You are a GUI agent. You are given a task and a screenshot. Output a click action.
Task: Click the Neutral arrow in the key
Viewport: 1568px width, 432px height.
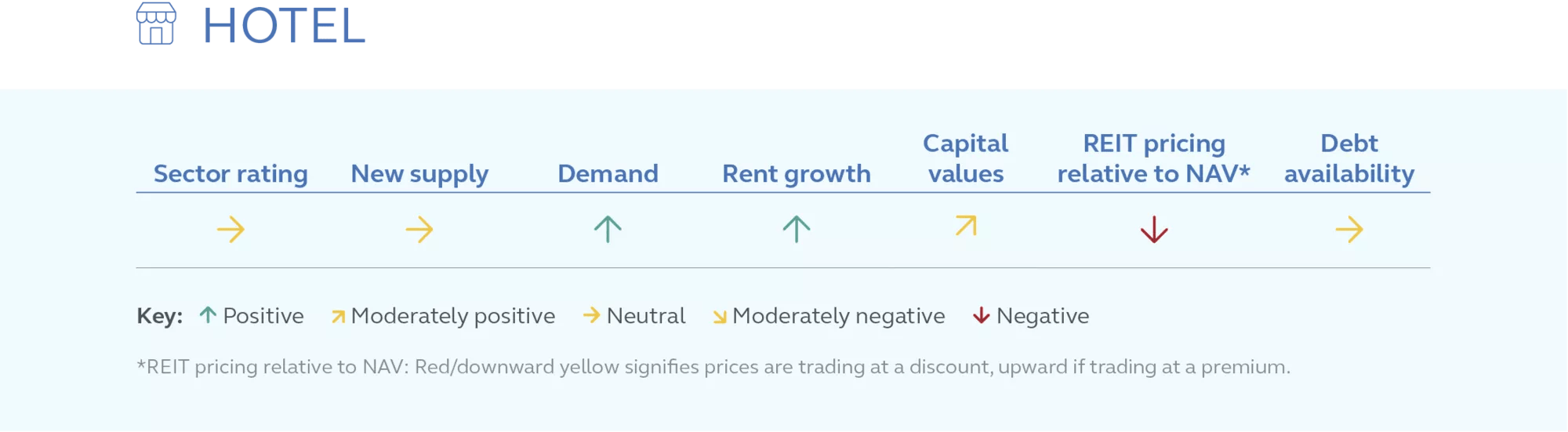tap(592, 315)
